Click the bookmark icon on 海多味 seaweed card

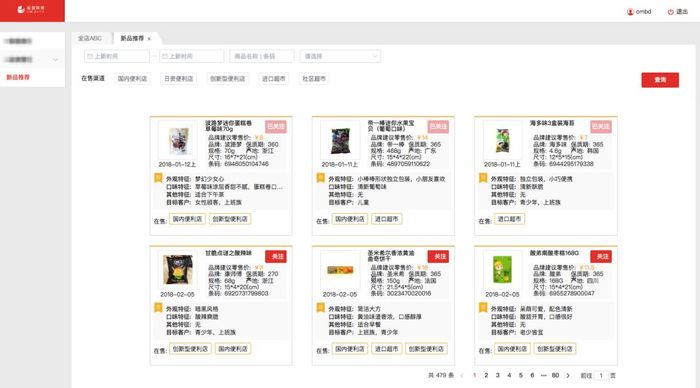pos(483,178)
